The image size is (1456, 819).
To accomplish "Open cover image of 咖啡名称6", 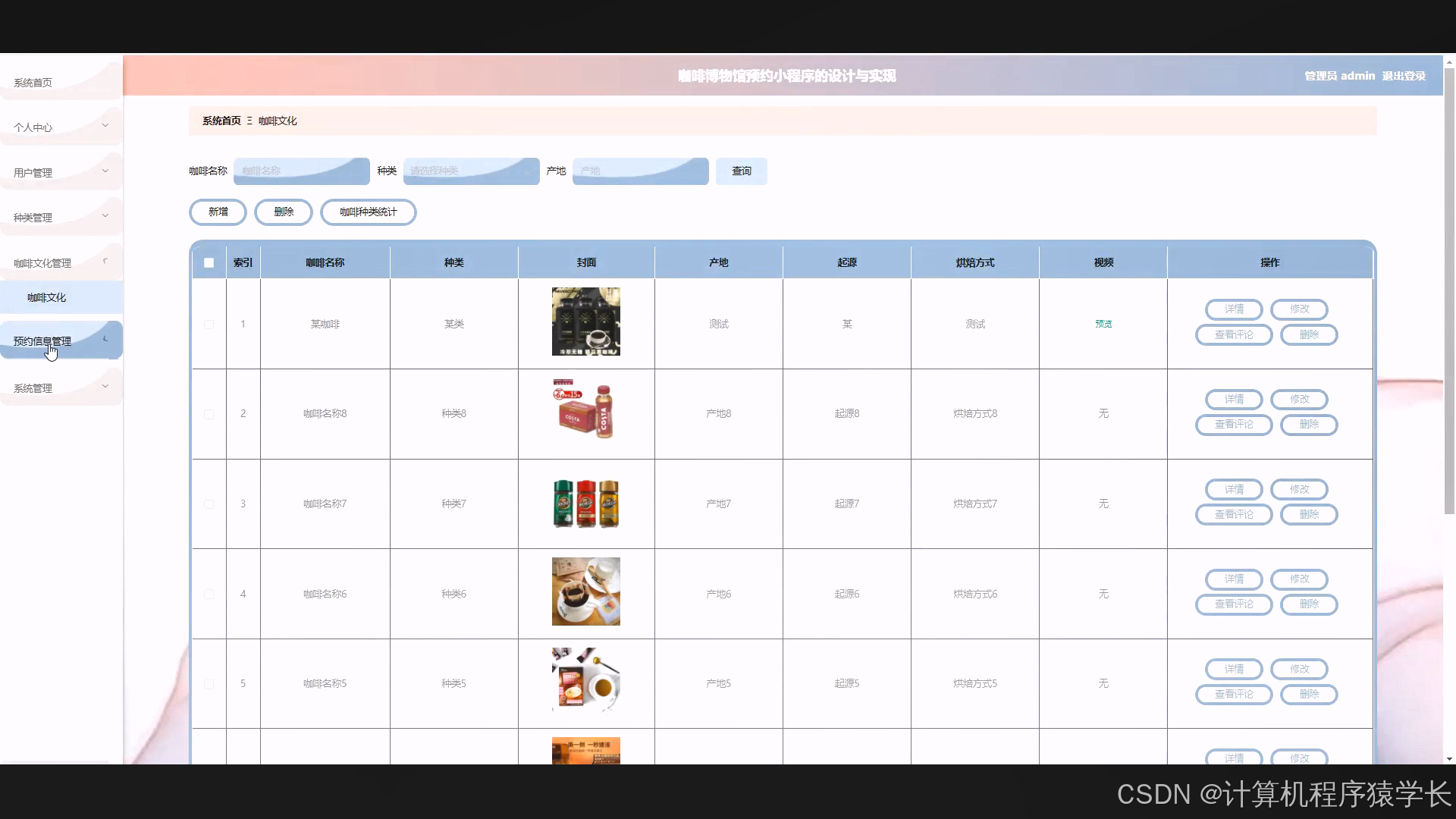I will point(585,591).
